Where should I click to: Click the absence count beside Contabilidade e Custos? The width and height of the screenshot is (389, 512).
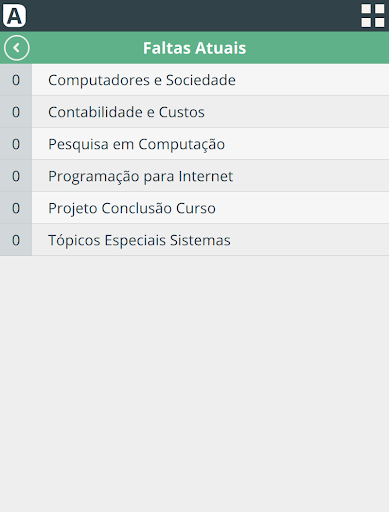(16, 112)
